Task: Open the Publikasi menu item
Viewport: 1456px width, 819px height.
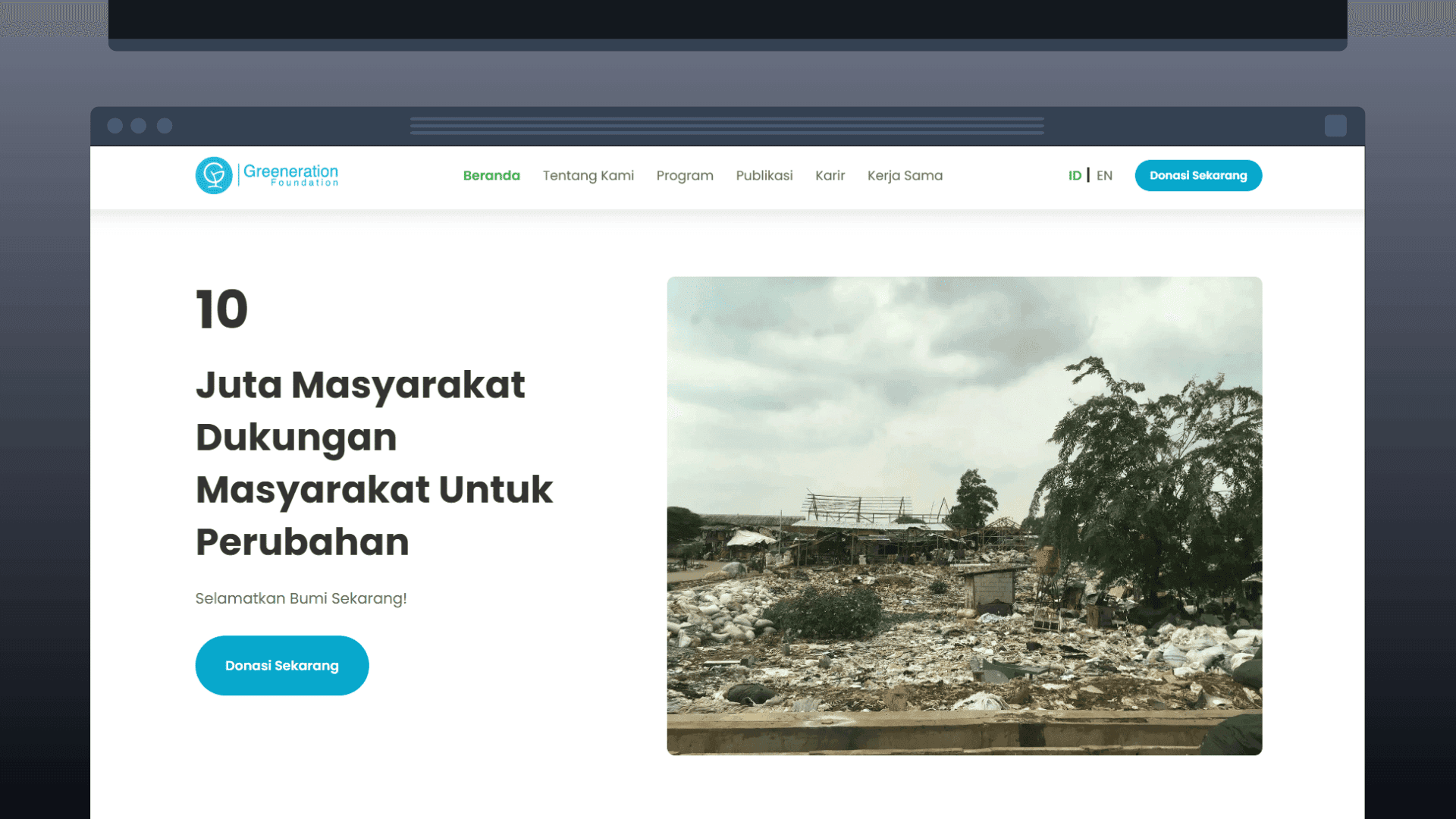Action: (x=764, y=175)
